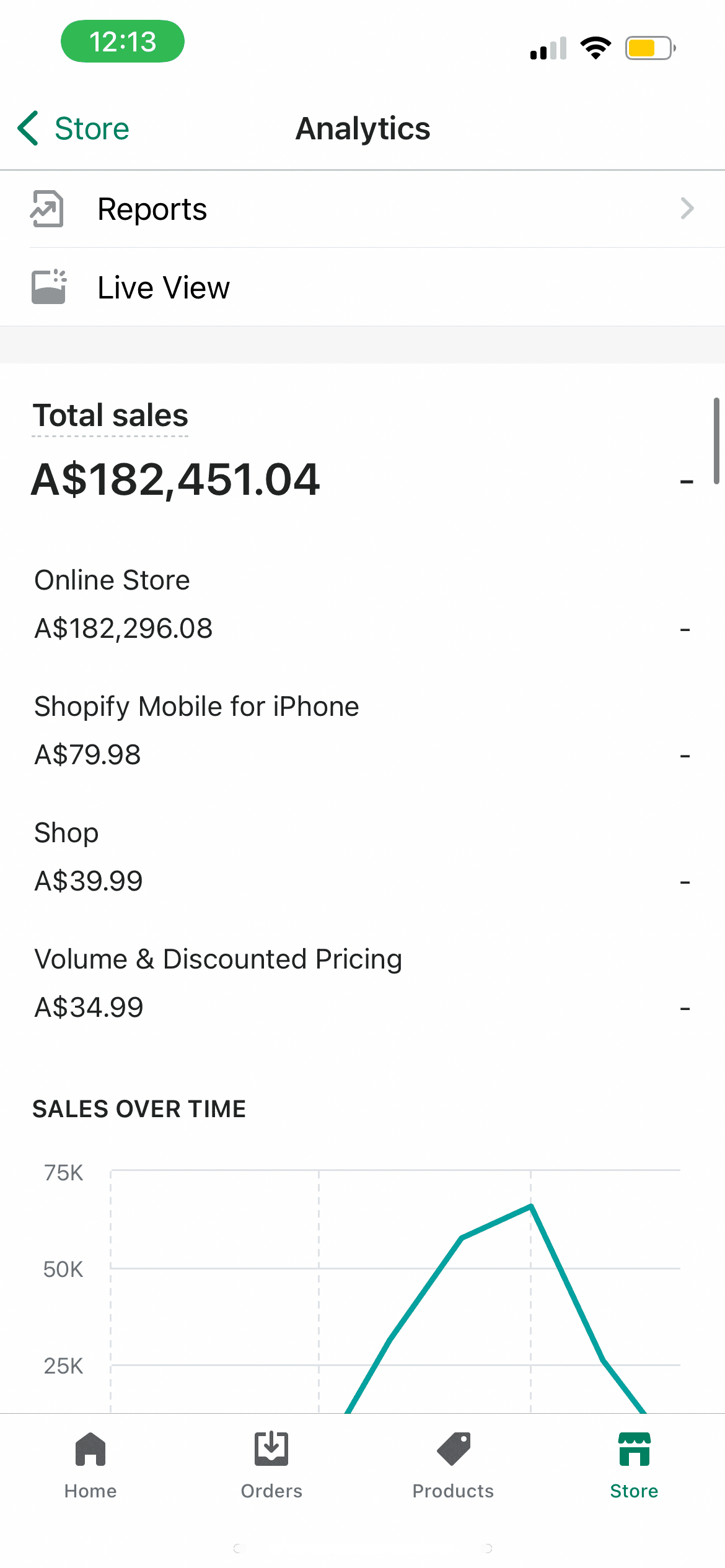725x1568 pixels.
Task: Tap the Live View icon
Action: 48,287
